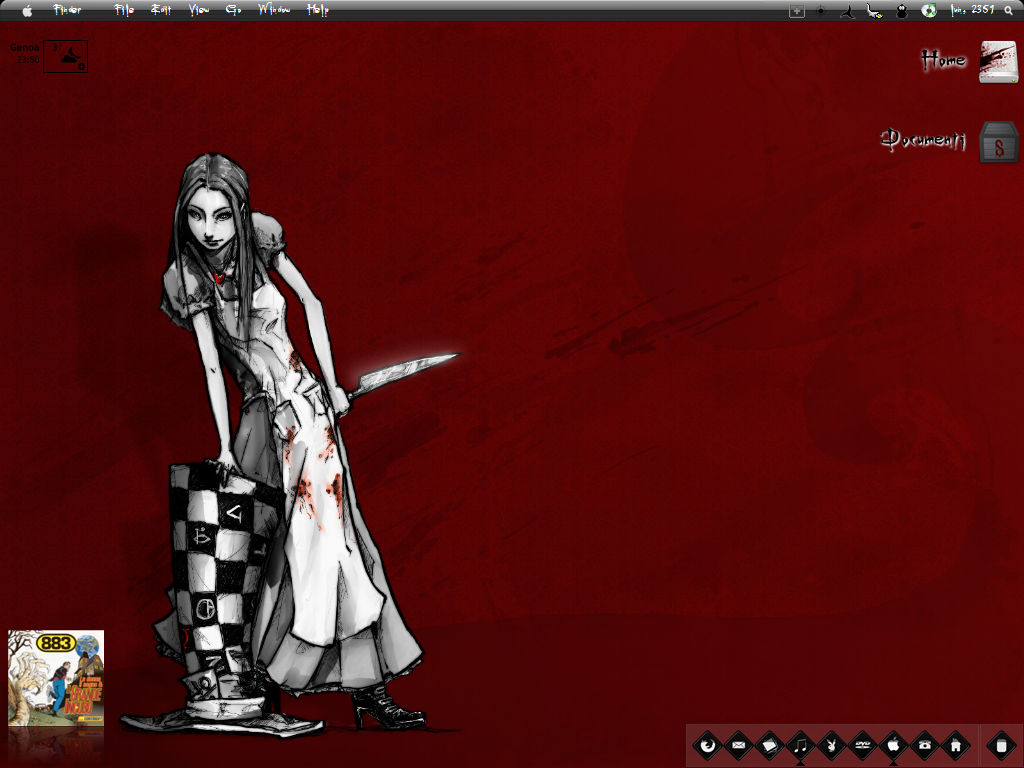Open the File menu
The width and height of the screenshot is (1024, 768).
[124, 10]
